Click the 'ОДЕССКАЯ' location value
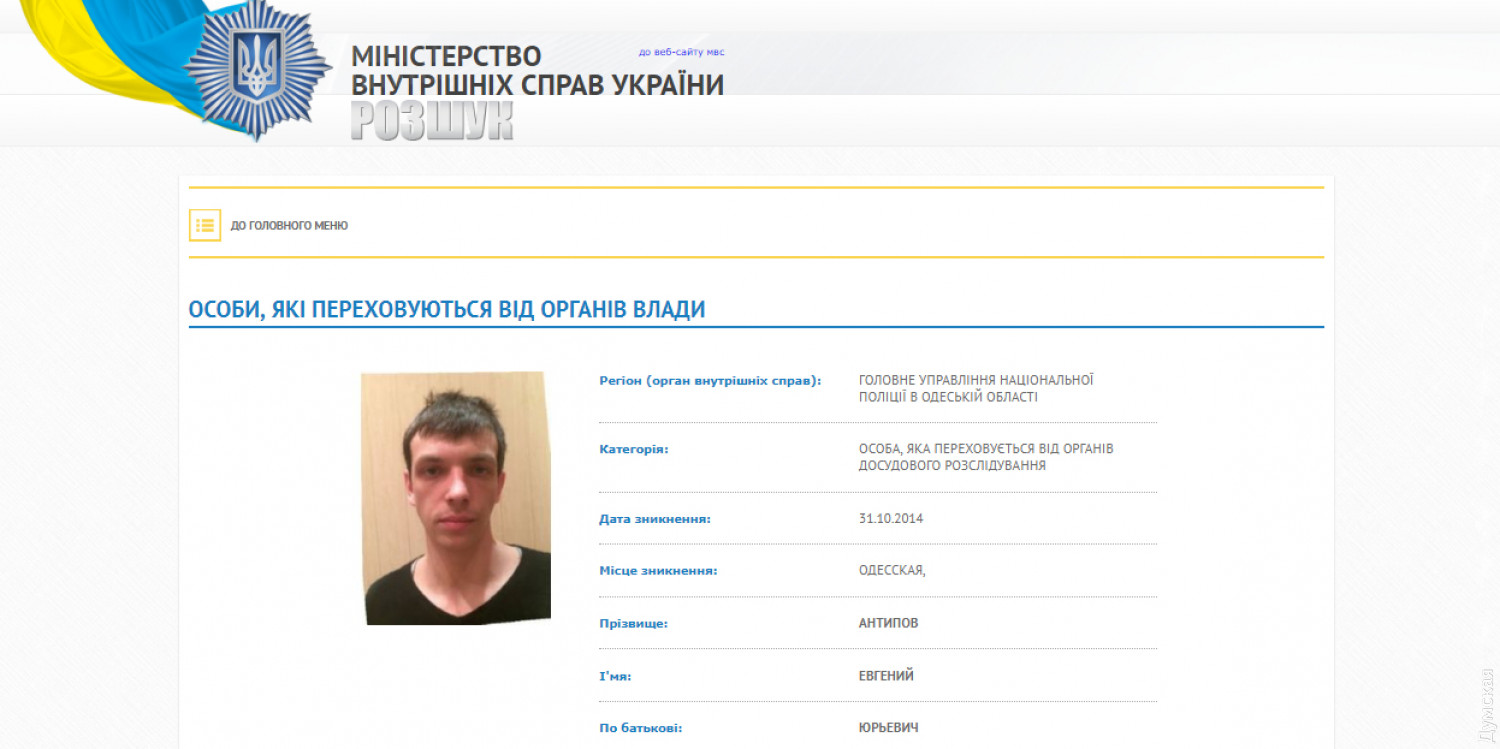This screenshot has width=1500, height=749. click(x=892, y=571)
